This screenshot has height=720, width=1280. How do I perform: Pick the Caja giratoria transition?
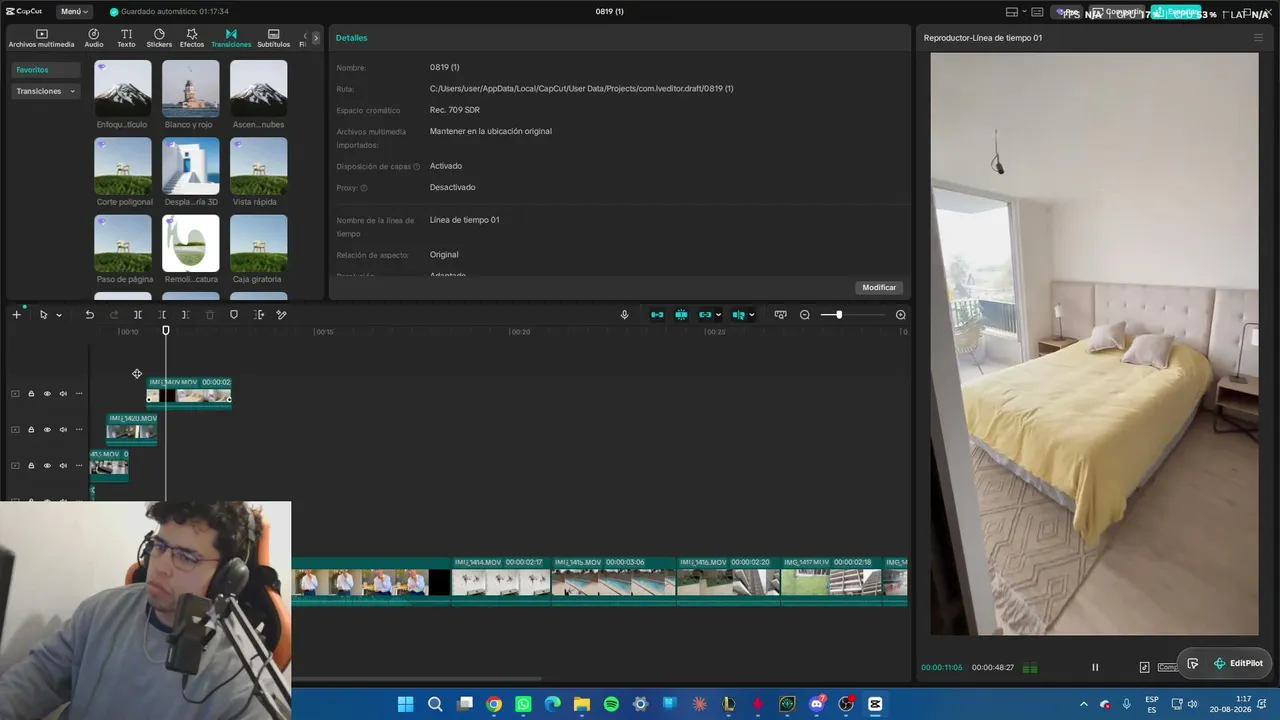(258, 249)
